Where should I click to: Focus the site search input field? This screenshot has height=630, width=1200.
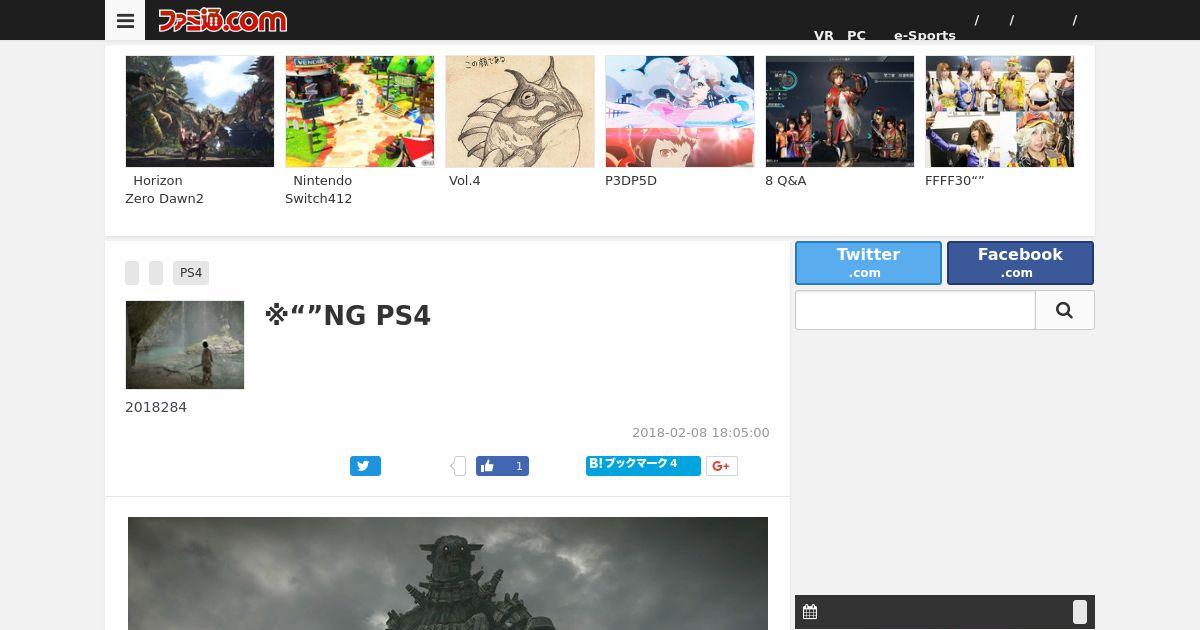915,310
